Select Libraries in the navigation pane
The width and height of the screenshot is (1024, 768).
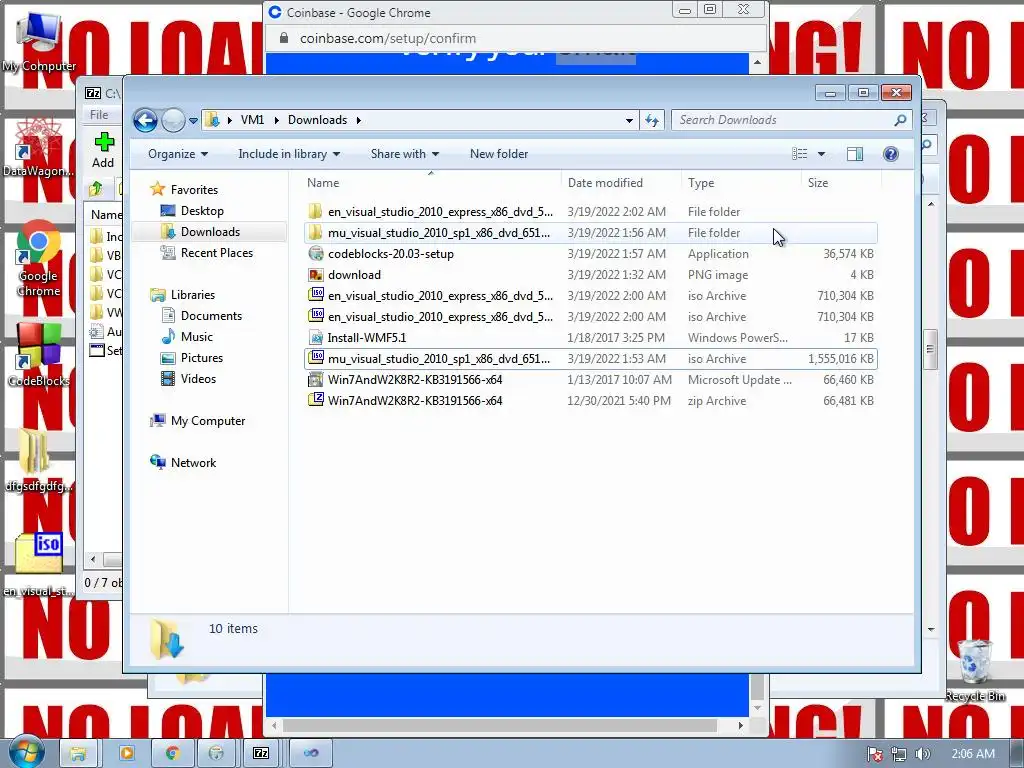[193, 295]
